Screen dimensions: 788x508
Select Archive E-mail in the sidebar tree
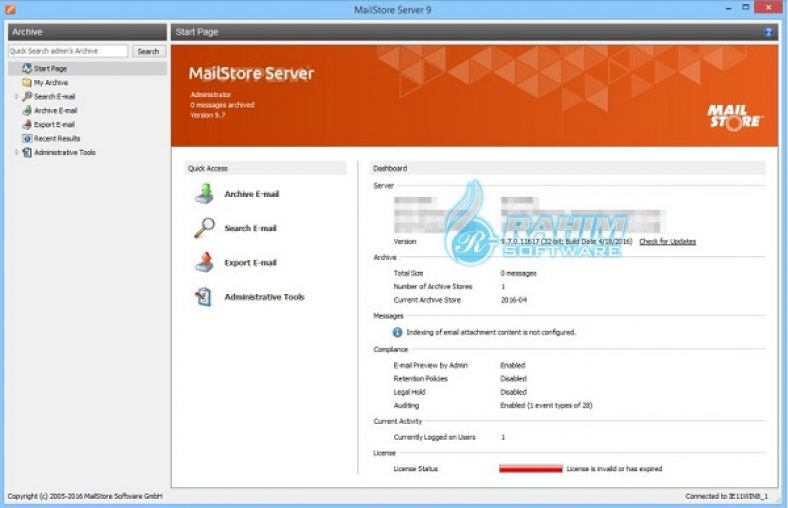pos(55,111)
